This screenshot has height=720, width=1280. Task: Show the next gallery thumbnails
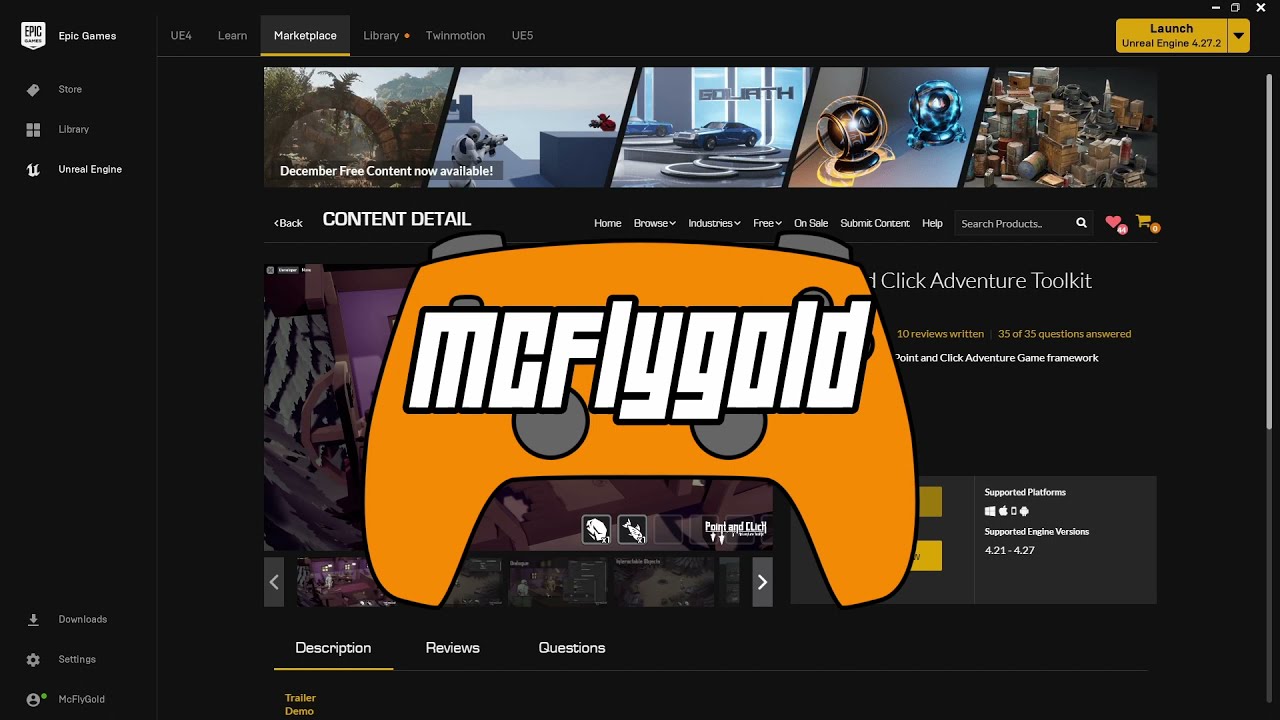click(762, 582)
